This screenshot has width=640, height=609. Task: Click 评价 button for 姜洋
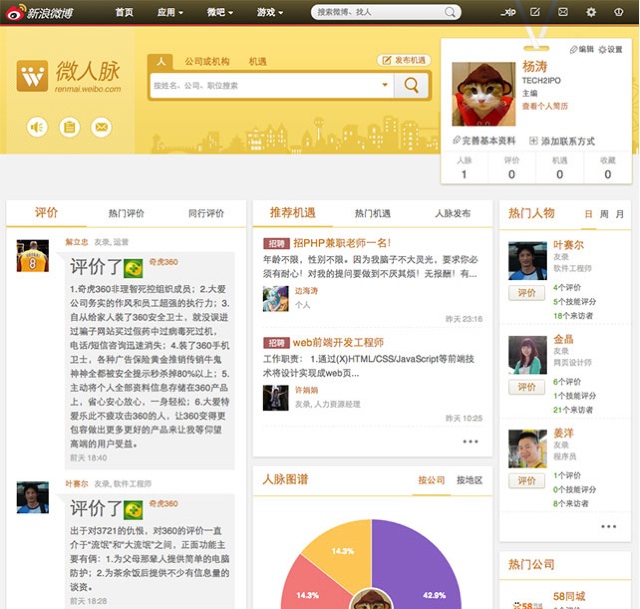click(527, 480)
